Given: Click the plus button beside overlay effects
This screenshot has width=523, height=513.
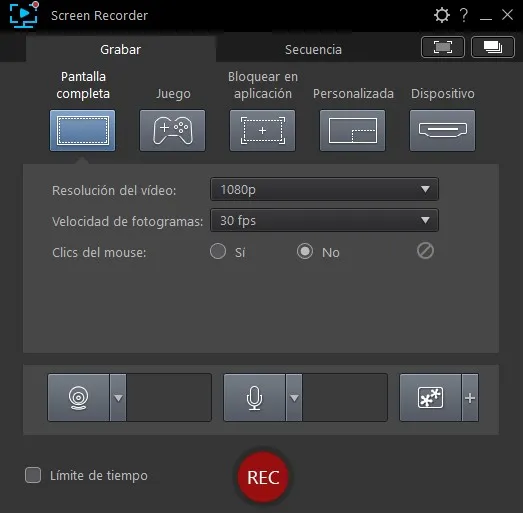Looking at the screenshot, I should click(x=470, y=398).
